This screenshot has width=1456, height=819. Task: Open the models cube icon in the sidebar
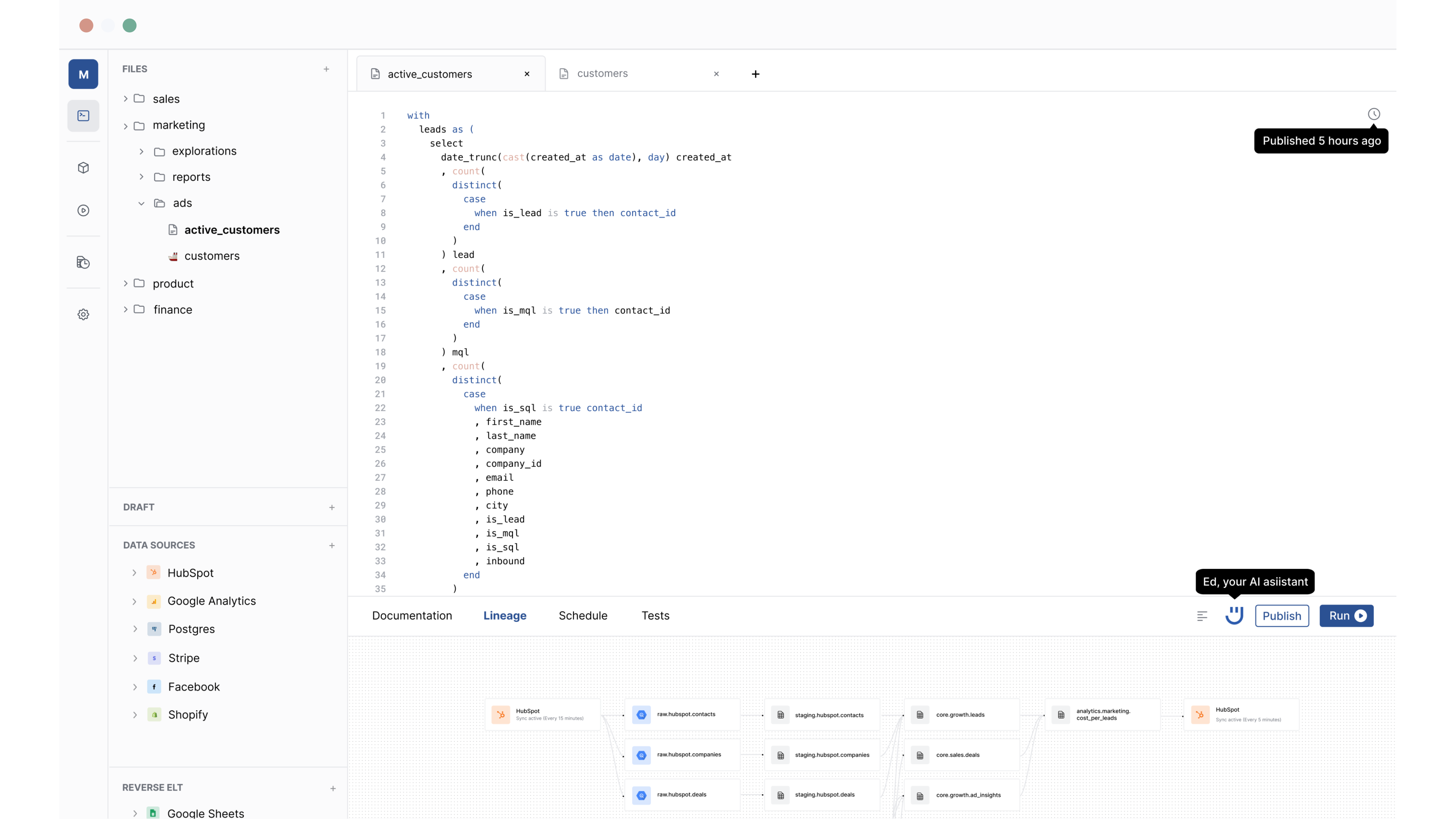83,167
